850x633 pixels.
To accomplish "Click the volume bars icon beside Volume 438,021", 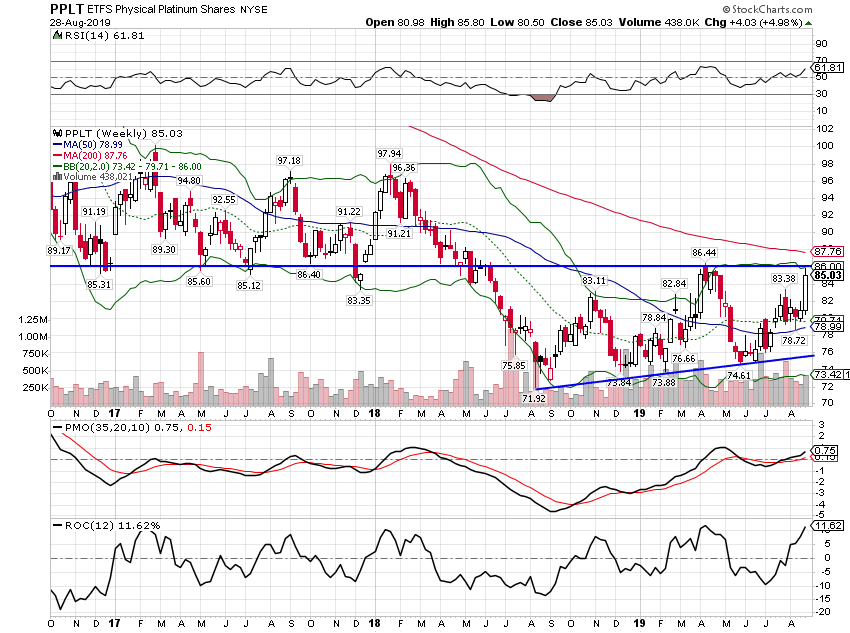I will point(57,177).
